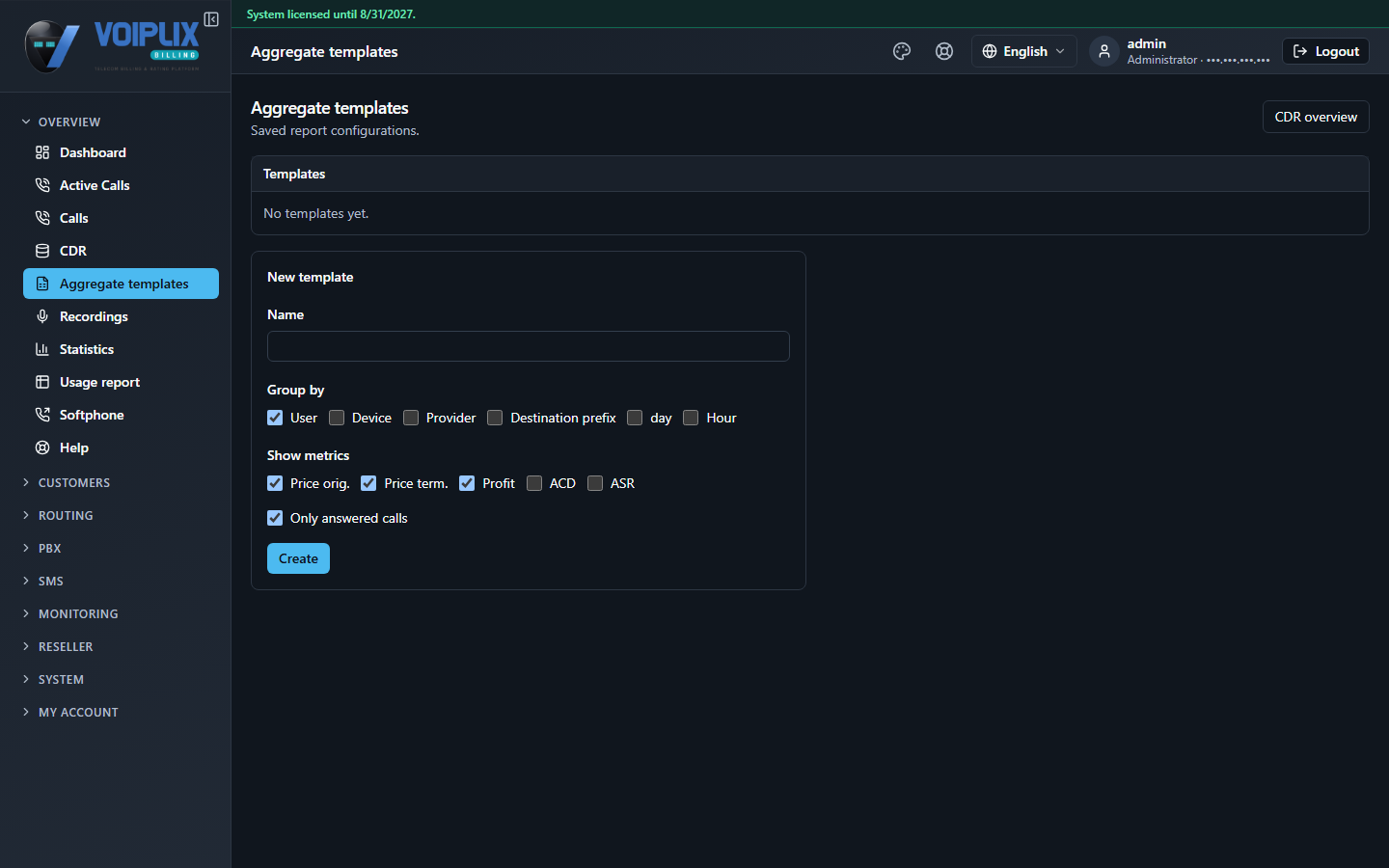Viewport: 1389px width, 868px height.
Task: Open the lifebuoy support icon in header
Action: coord(944,51)
